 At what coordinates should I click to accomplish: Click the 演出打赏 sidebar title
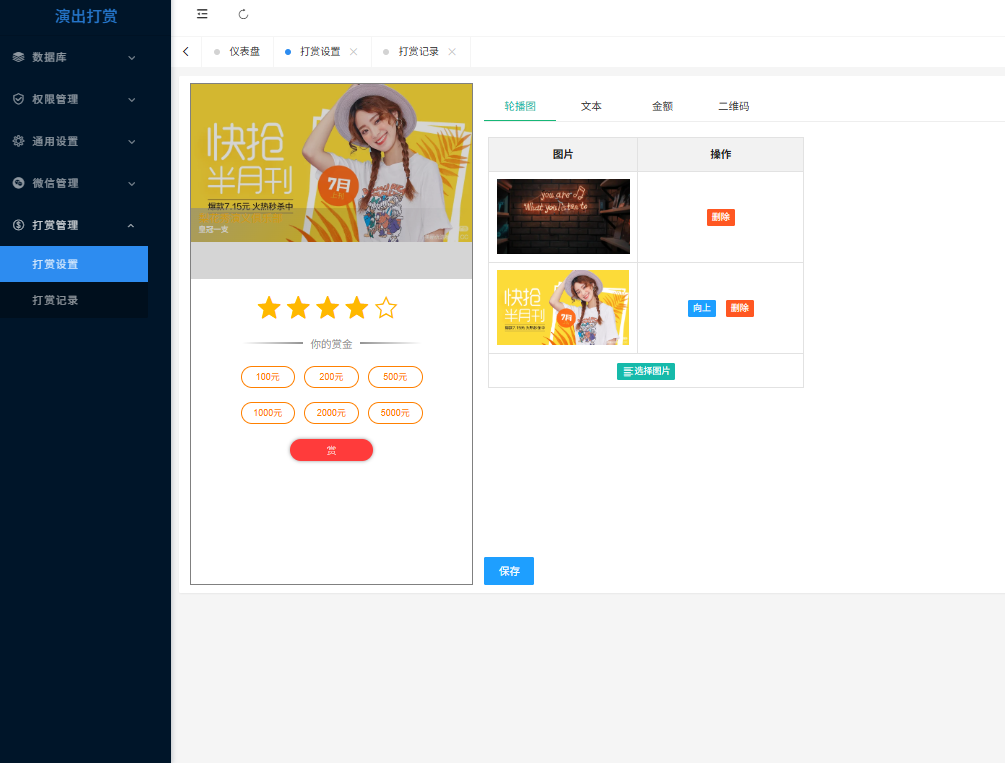coord(86,16)
